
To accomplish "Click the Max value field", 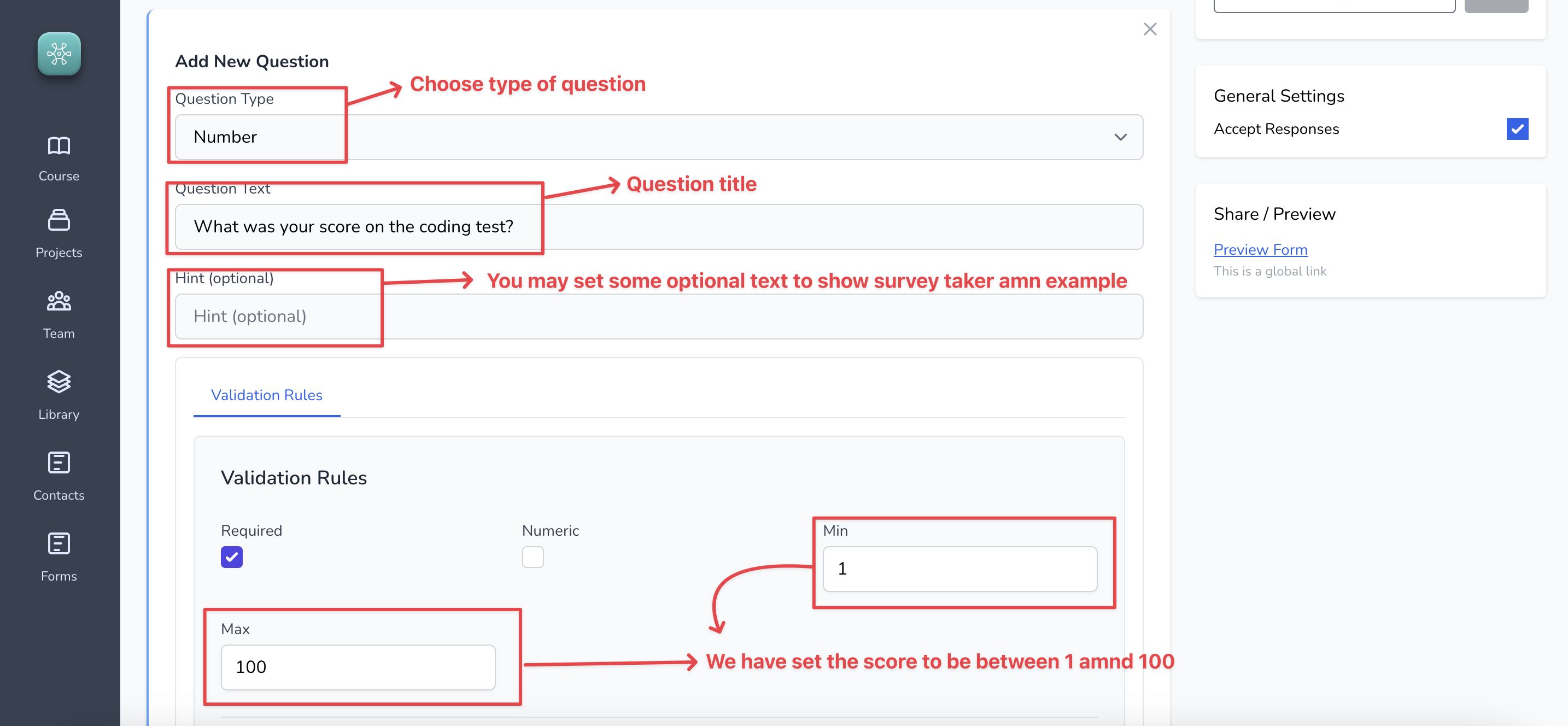I will click(x=358, y=667).
